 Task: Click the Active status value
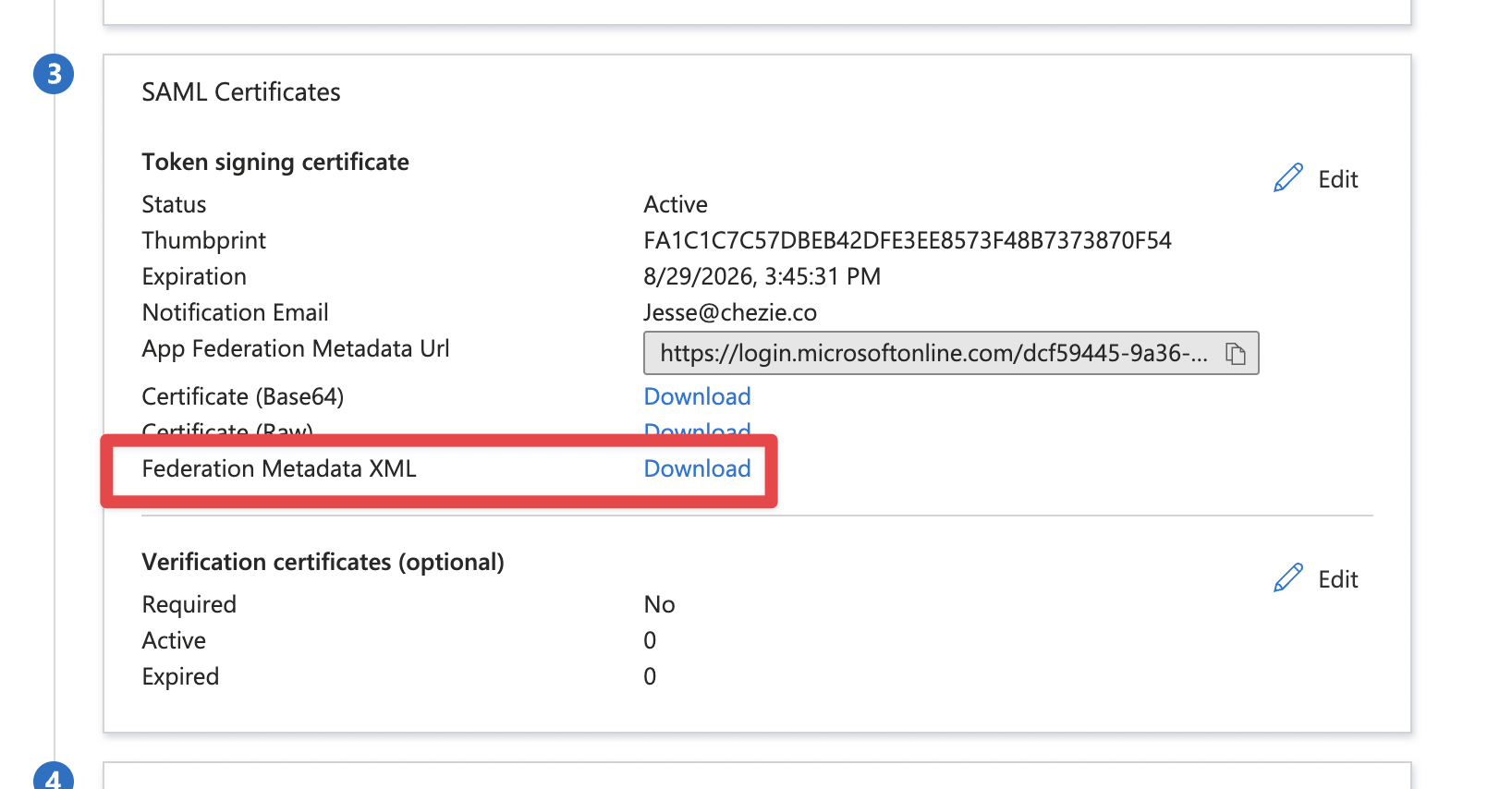(x=675, y=204)
